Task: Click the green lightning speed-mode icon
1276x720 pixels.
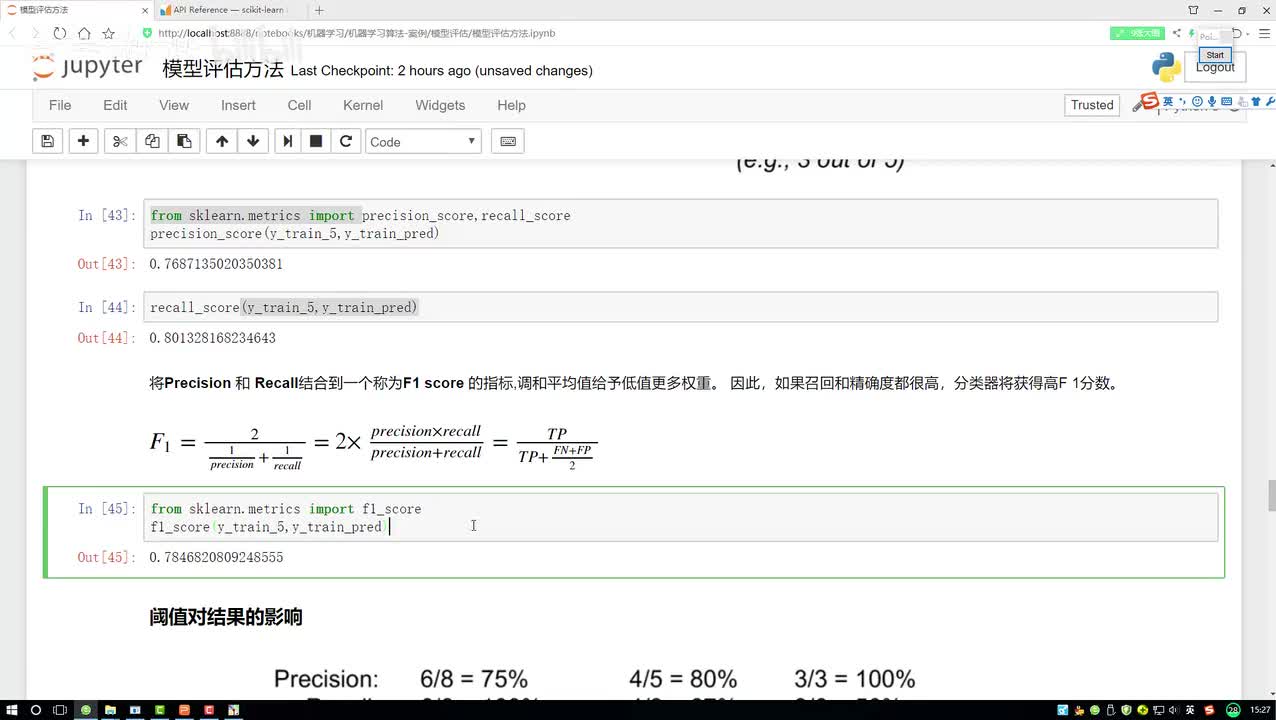Action: click(x=1192, y=33)
